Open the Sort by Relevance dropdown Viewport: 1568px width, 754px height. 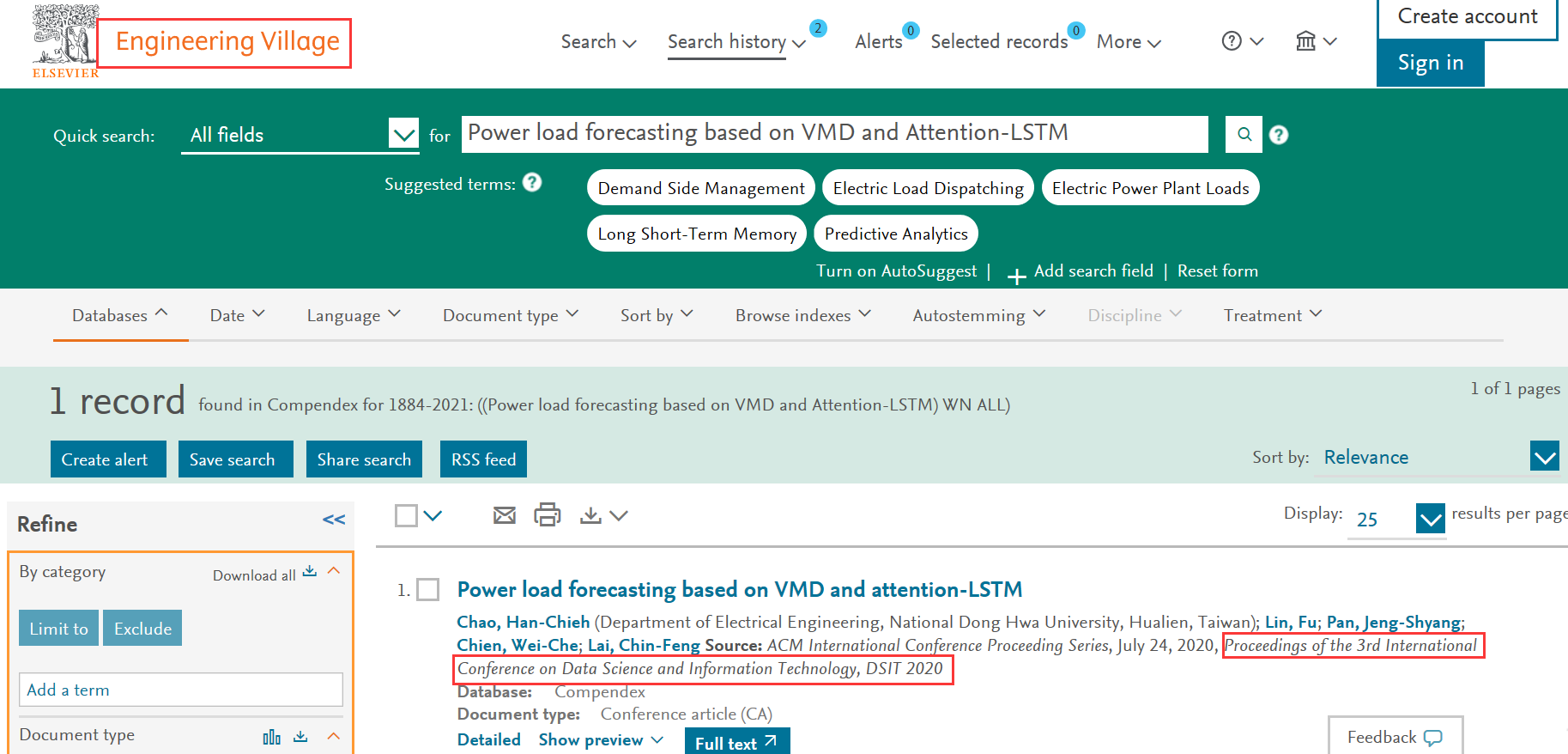point(1544,457)
